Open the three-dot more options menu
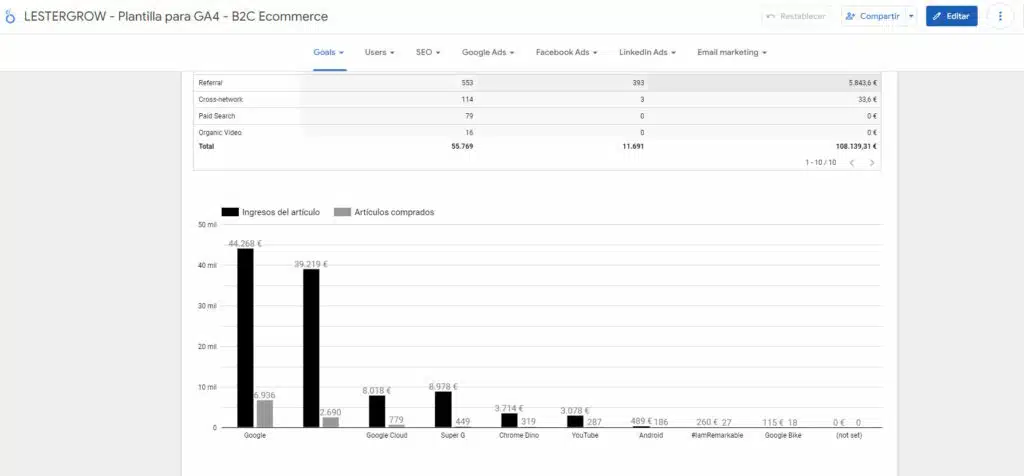 coord(1000,16)
